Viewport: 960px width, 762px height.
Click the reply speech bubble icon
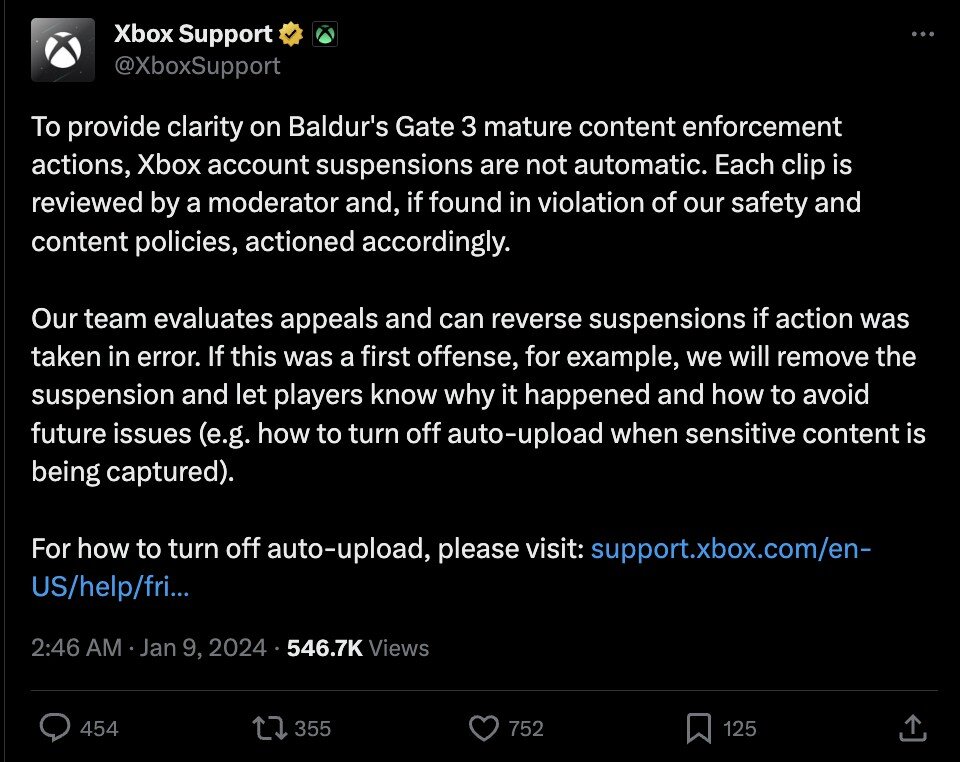point(54,728)
